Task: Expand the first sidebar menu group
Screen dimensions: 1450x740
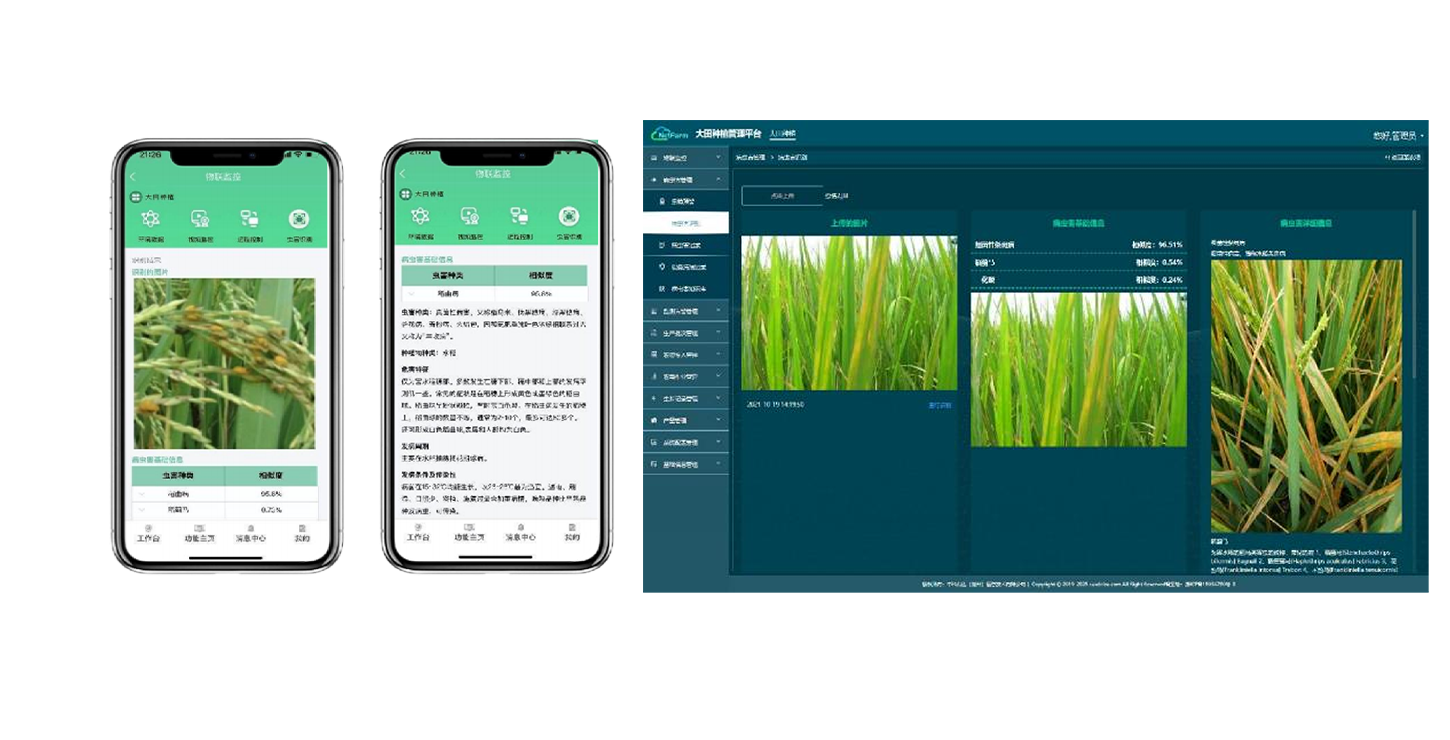Action: click(685, 158)
